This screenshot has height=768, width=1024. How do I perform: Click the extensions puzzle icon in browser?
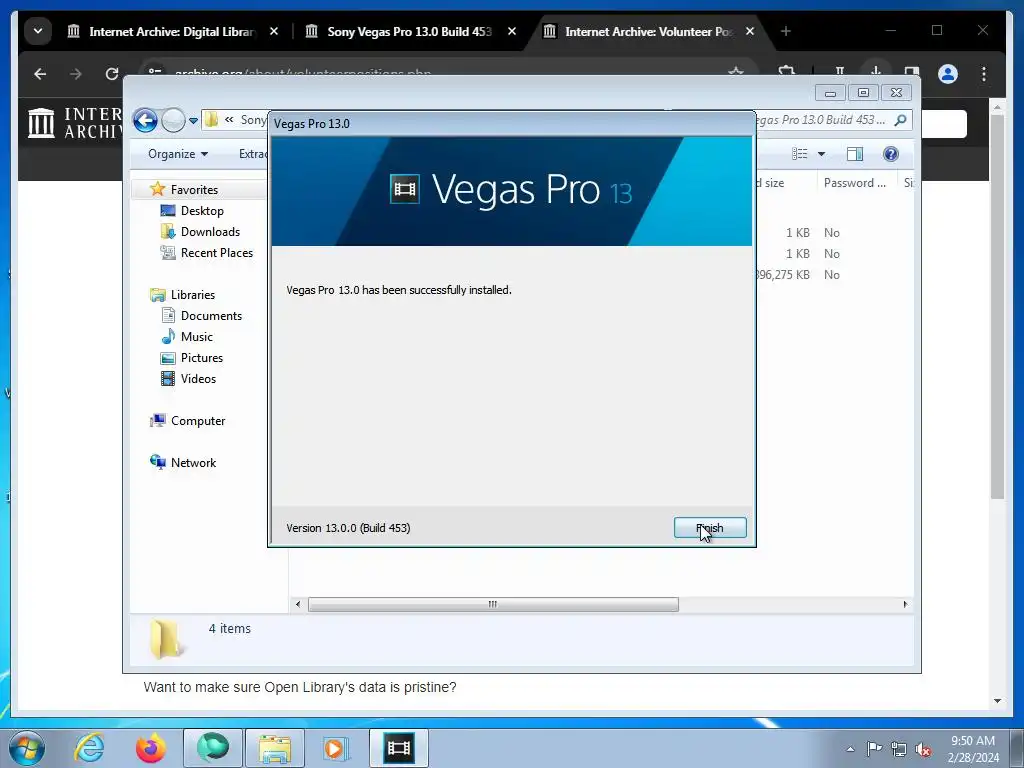787,70
